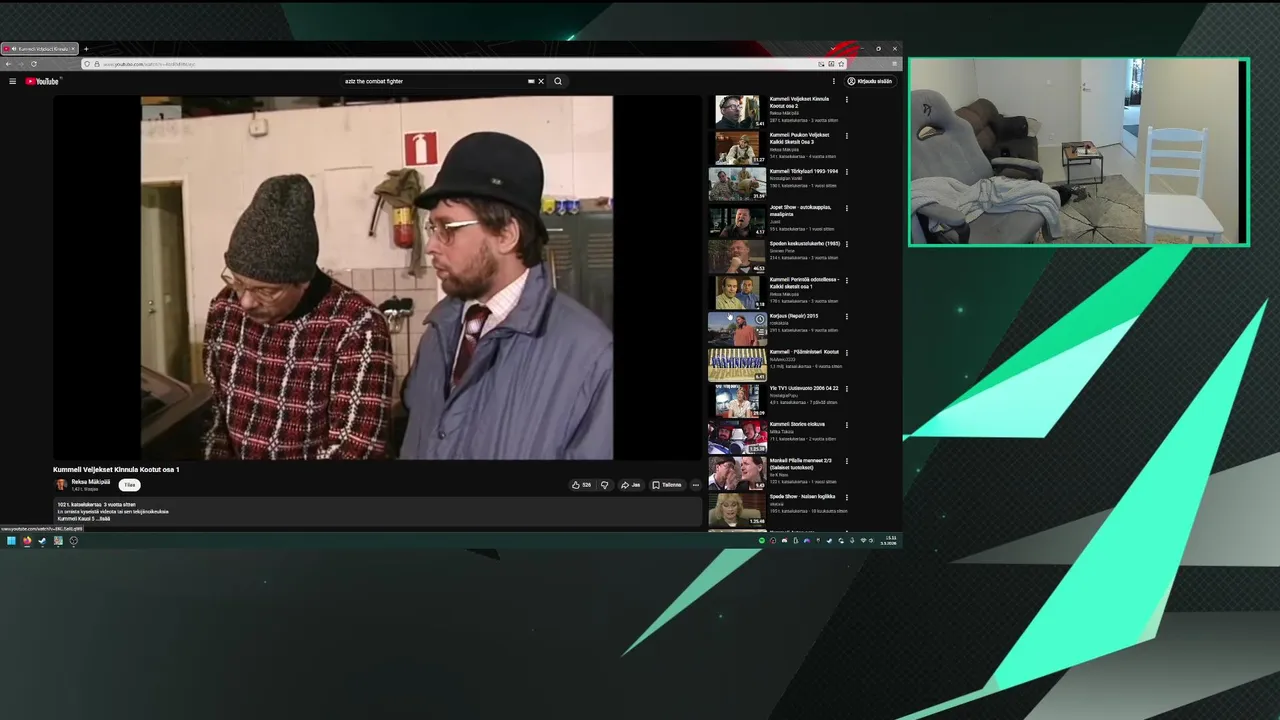Open options menu for Jopet Show video

(x=847, y=208)
